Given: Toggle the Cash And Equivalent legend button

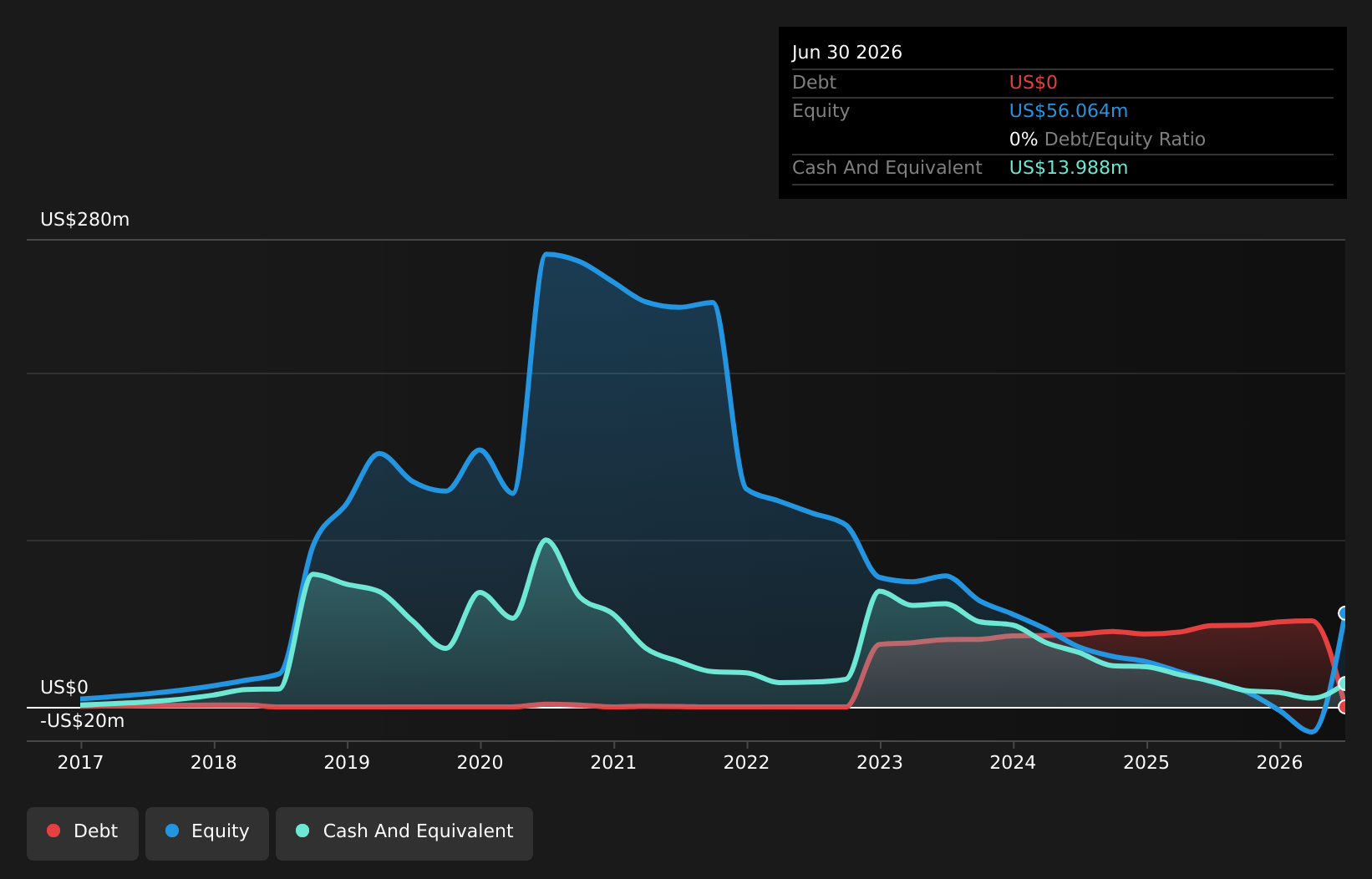Looking at the screenshot, I should click(404, 833).
